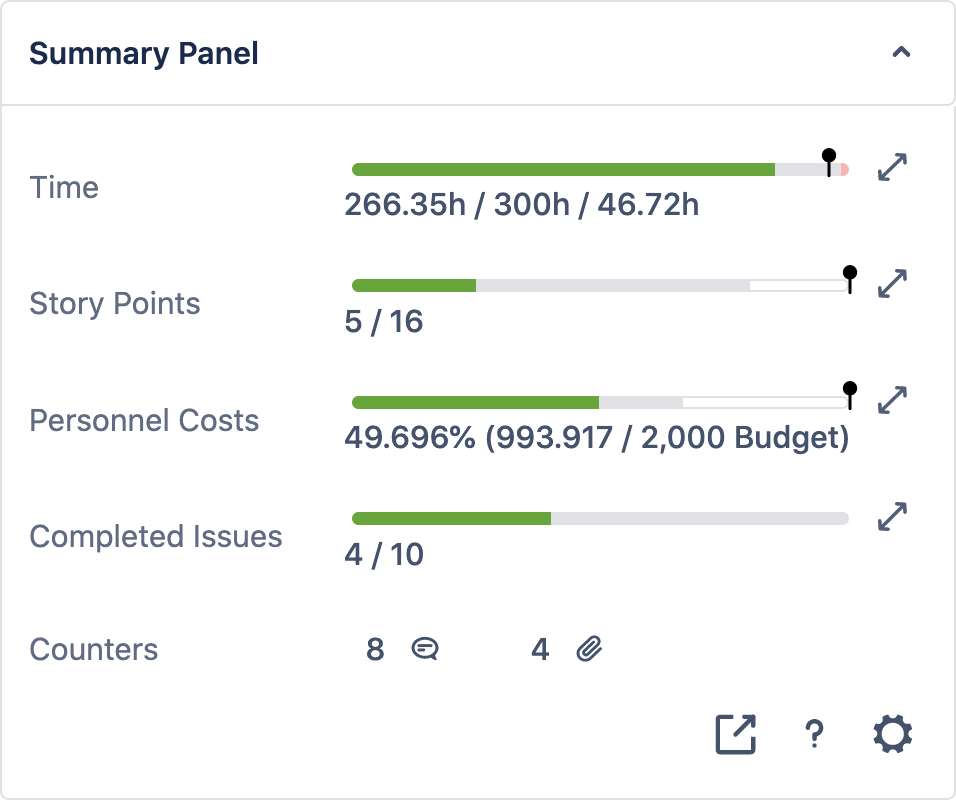Click the Time progress bar
The width and height of the screenshot is (956, 800).
click(x=560, y=168)
